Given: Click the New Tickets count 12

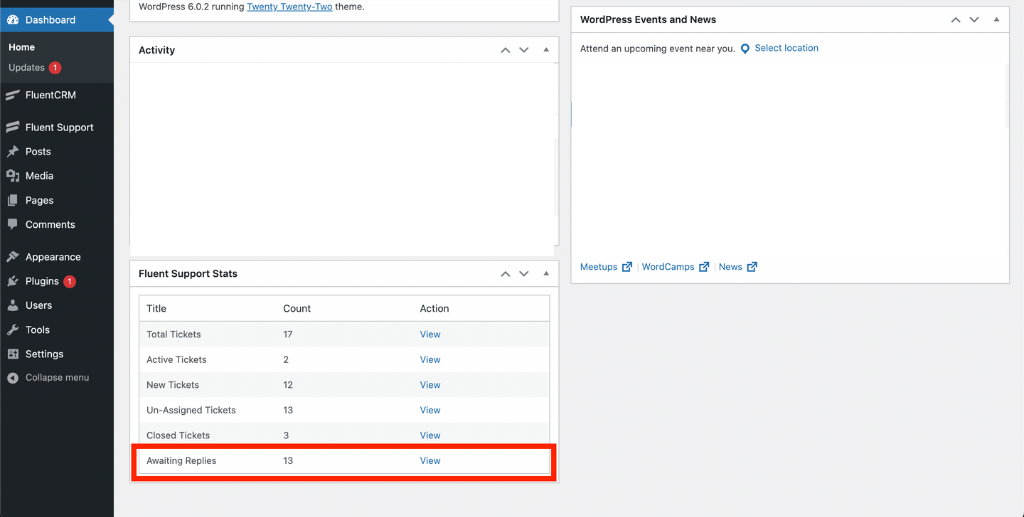Looking at the screenshot, I should [x=287, y=385].
